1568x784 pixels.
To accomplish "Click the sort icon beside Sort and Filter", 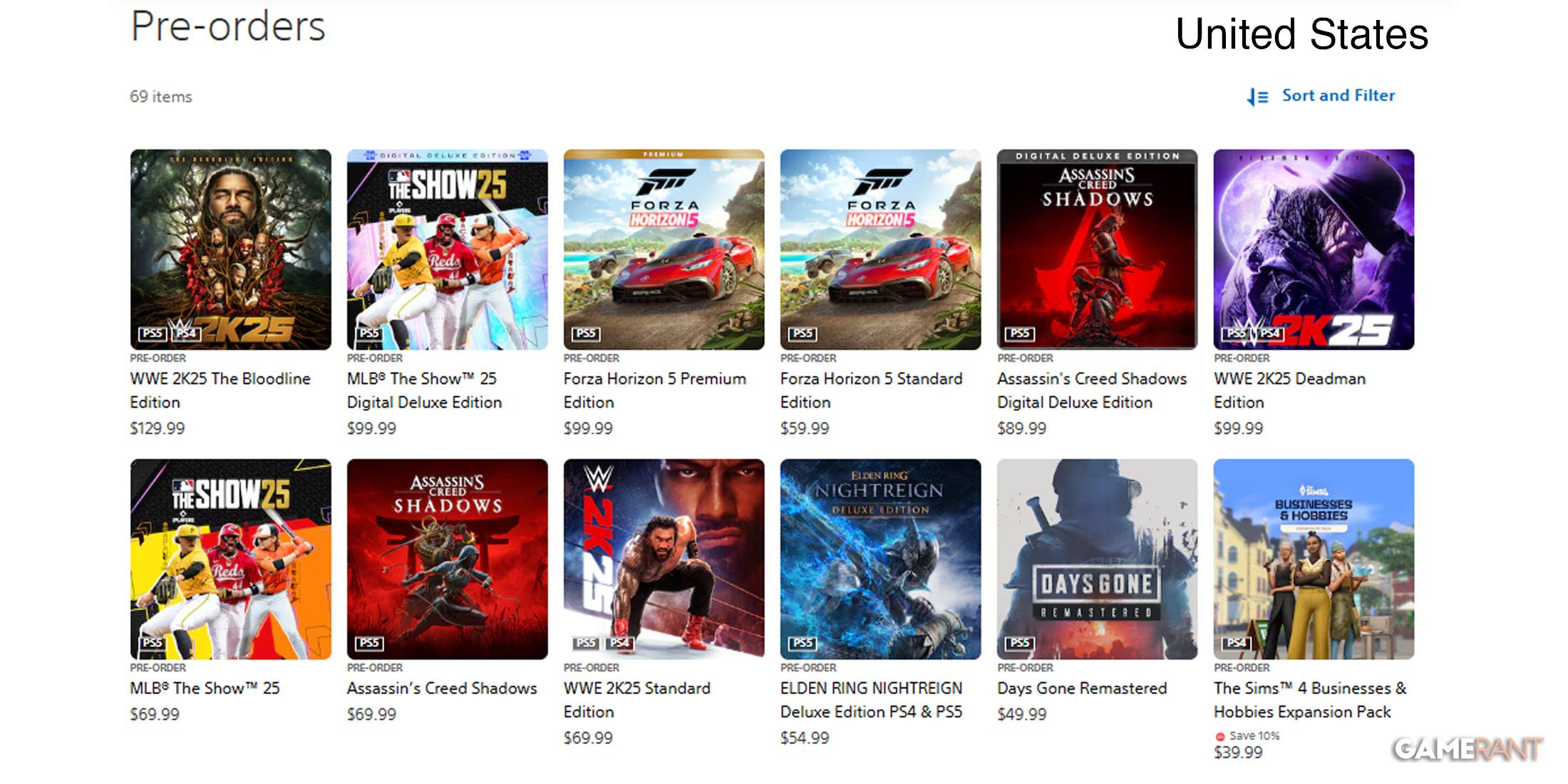I will pyautogui.click(x=1257, y=96).
